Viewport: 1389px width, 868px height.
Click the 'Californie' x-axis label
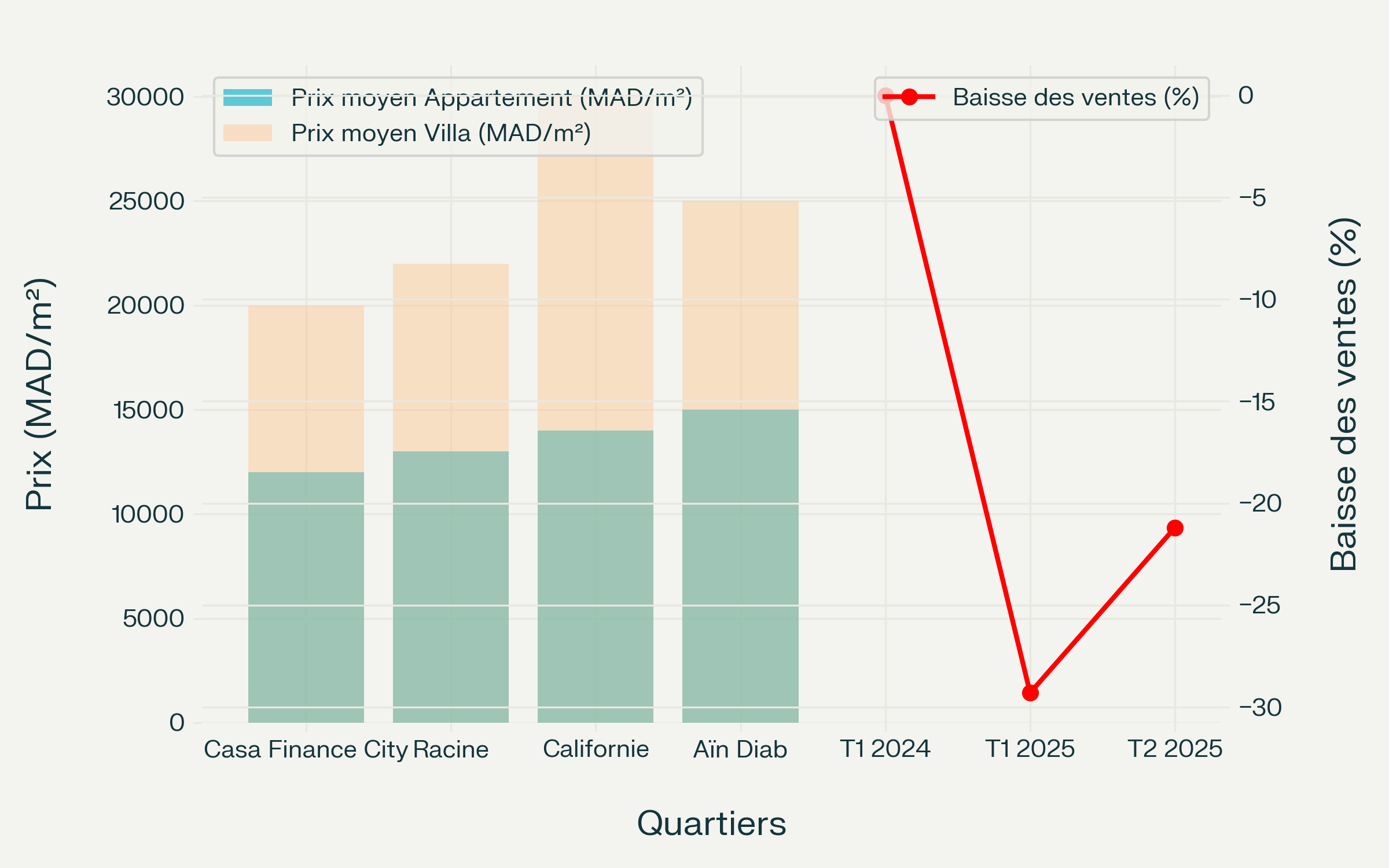596,749
